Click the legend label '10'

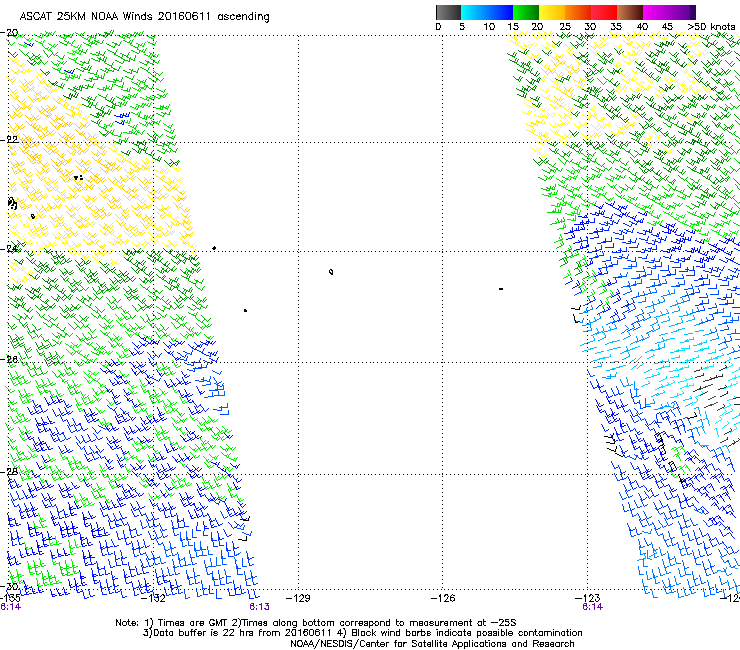coord(489,27)
